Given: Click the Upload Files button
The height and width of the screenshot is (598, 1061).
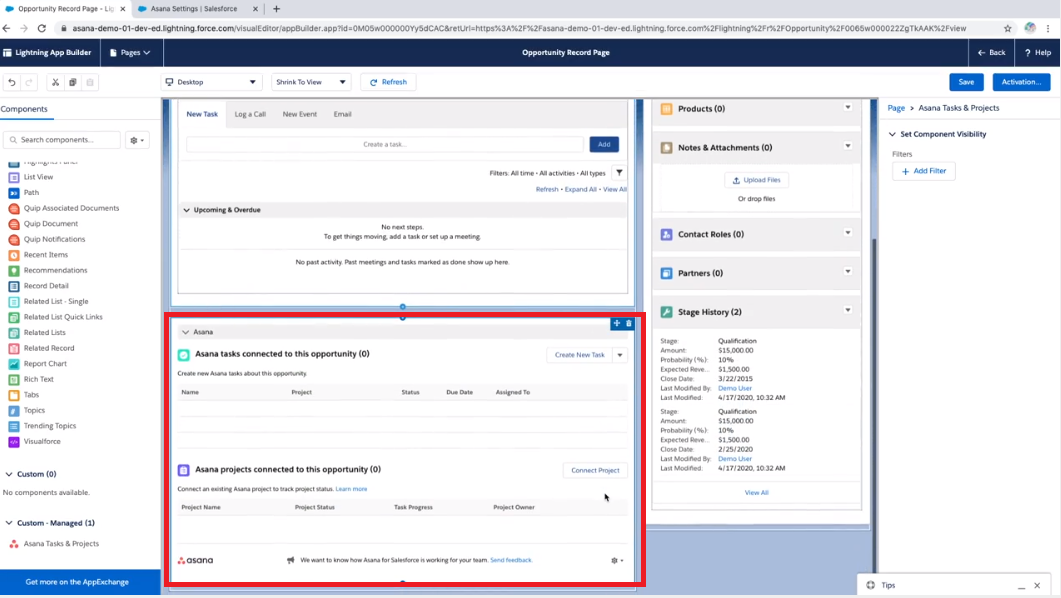Looking at the screenshot, I should coord(757,180).
